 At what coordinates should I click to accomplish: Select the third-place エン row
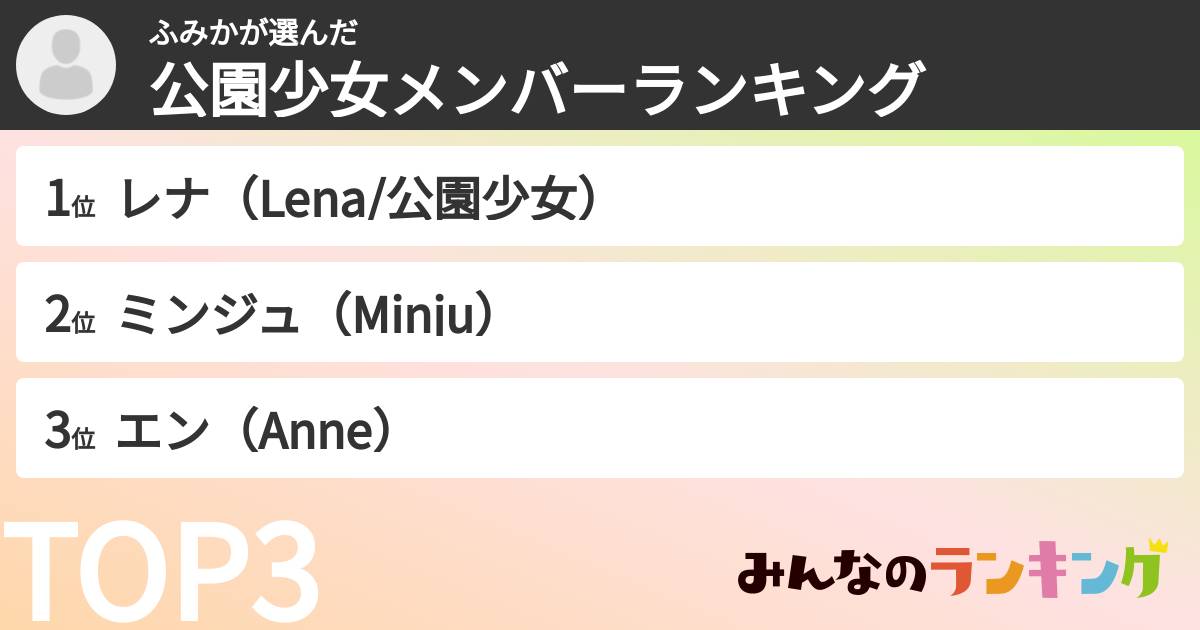[600, 428]
